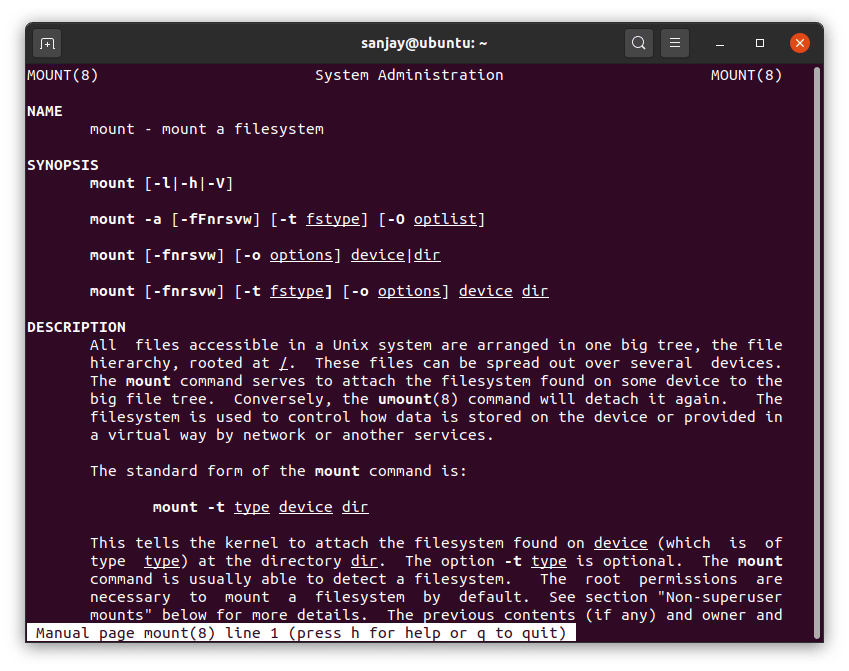Click the search magnifier icon
The height and width of the screenshot is (671, 849).
coord(638,43)
